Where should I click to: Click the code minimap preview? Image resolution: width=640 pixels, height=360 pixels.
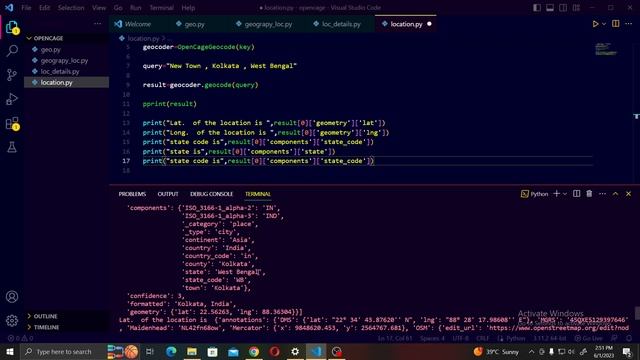606,49
